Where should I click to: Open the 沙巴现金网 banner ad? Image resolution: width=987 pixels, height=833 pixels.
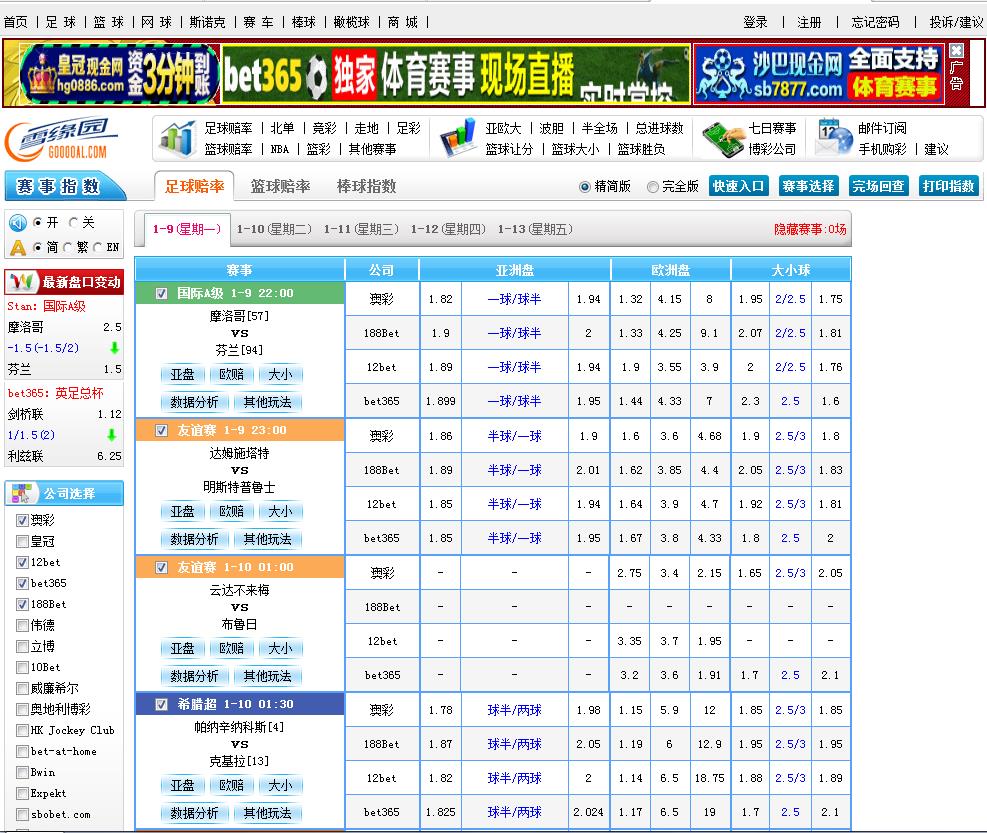click(x=819, y=74)
